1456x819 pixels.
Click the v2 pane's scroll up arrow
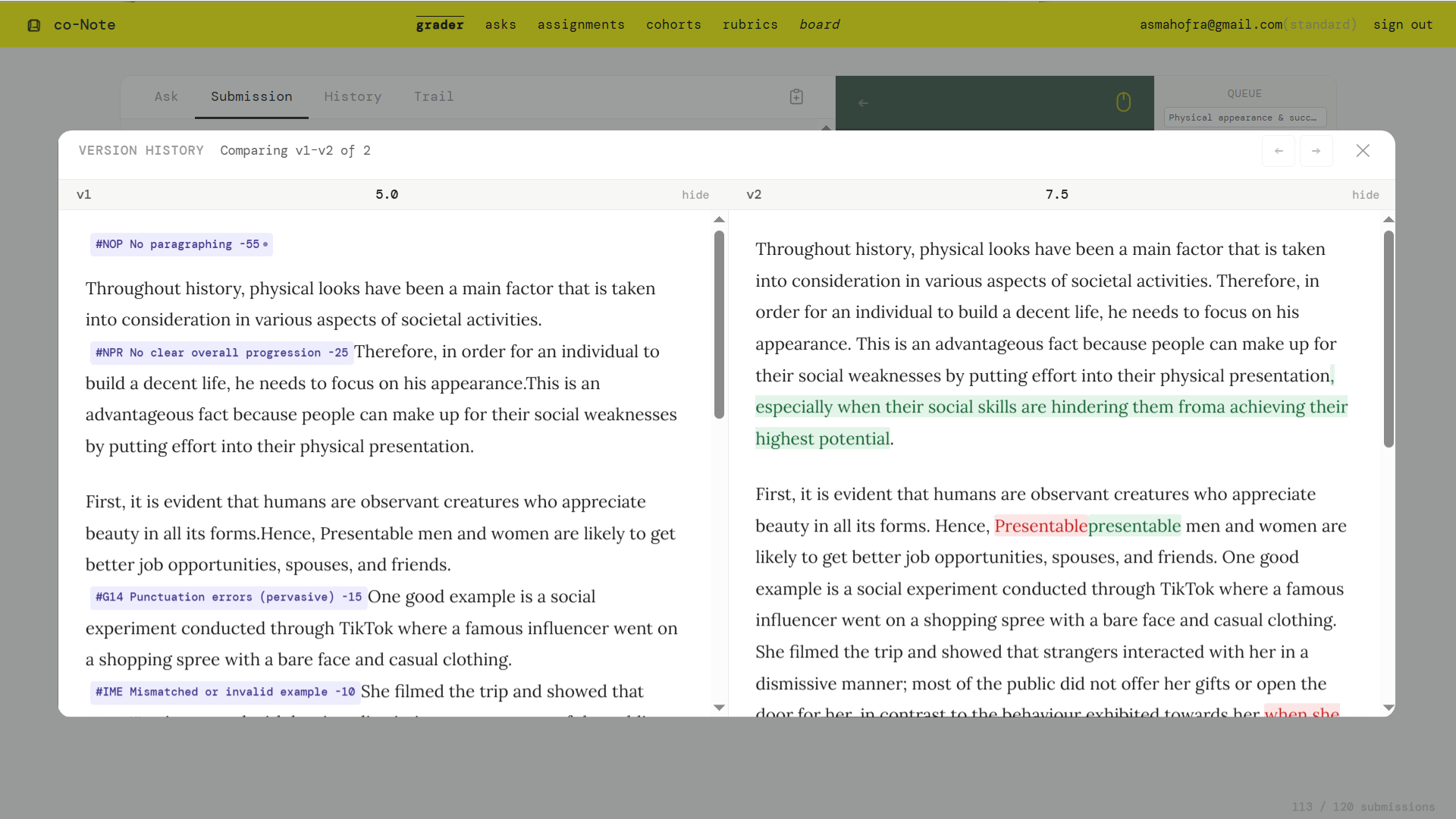(x=1389, y=220)
